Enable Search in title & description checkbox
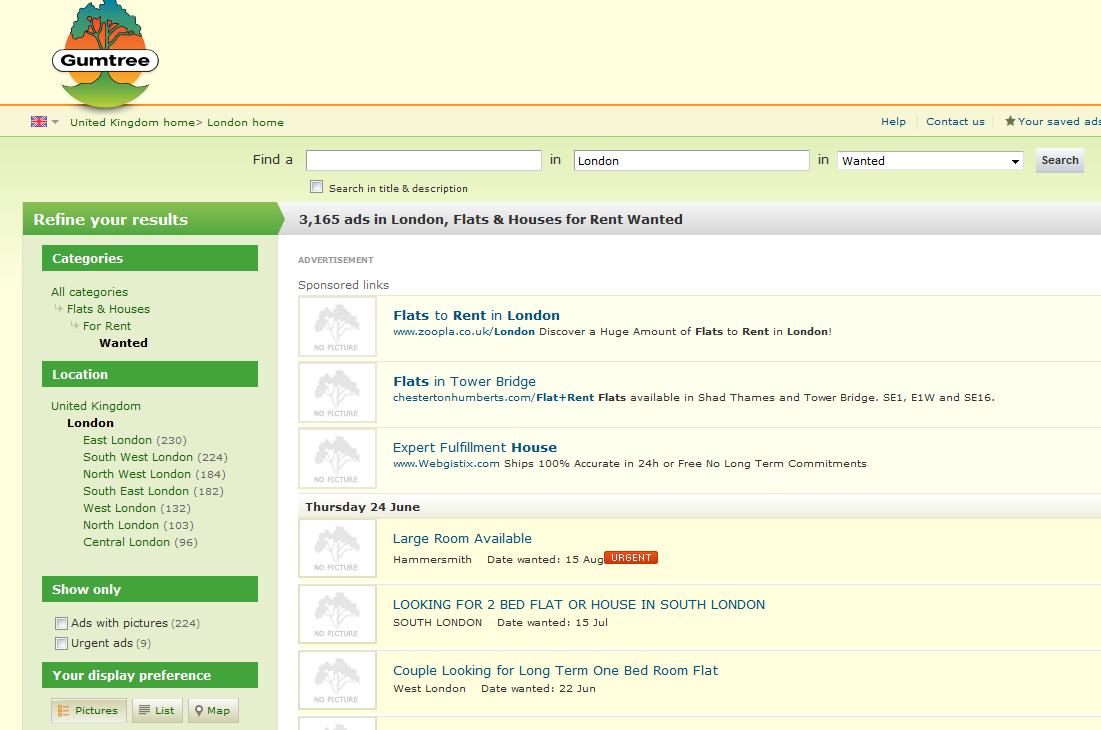 (317, 187)
